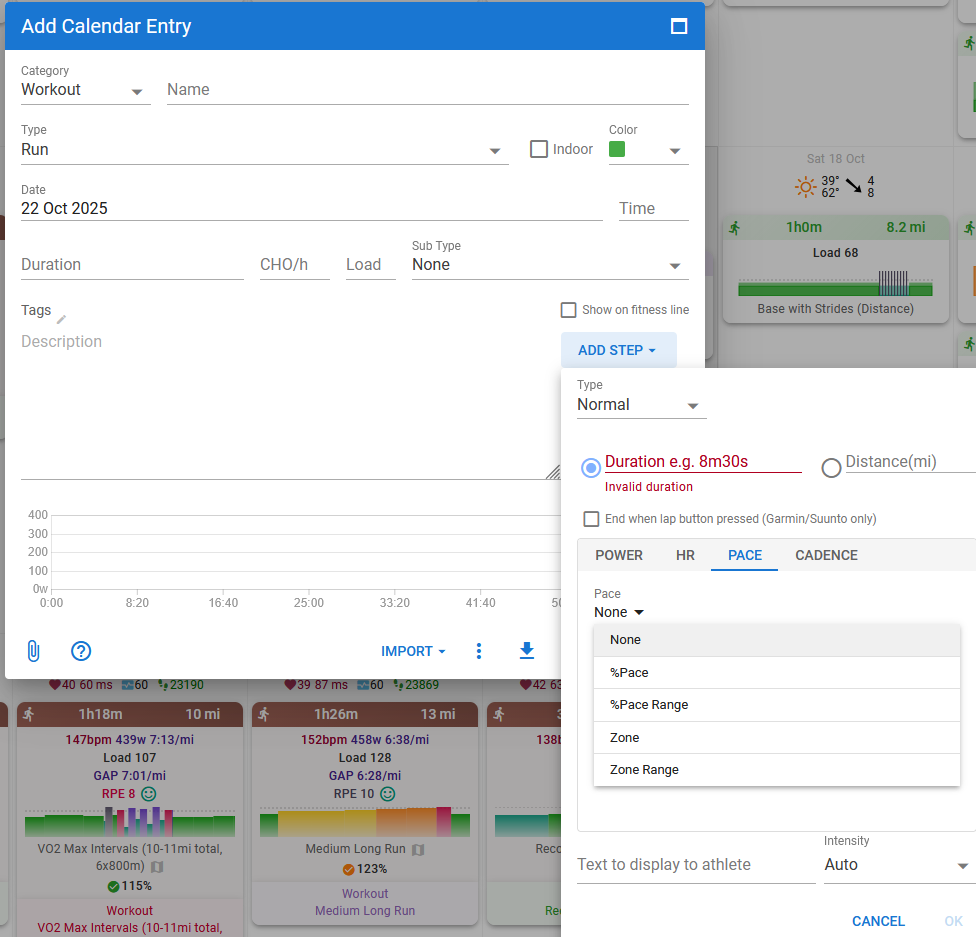
Task: Click the smiley face next to RPE 8
Action: click(x=149, y=794)
